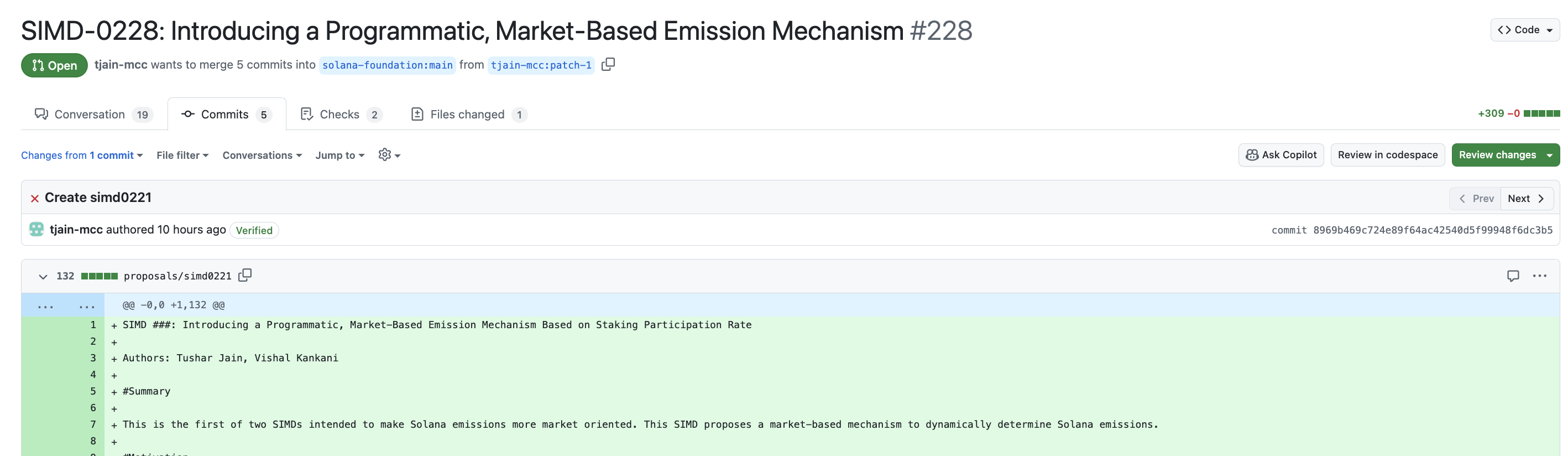Copy the head branch name icon
Viewport: 1568px width, 456px height.
[x=608, y=64]
